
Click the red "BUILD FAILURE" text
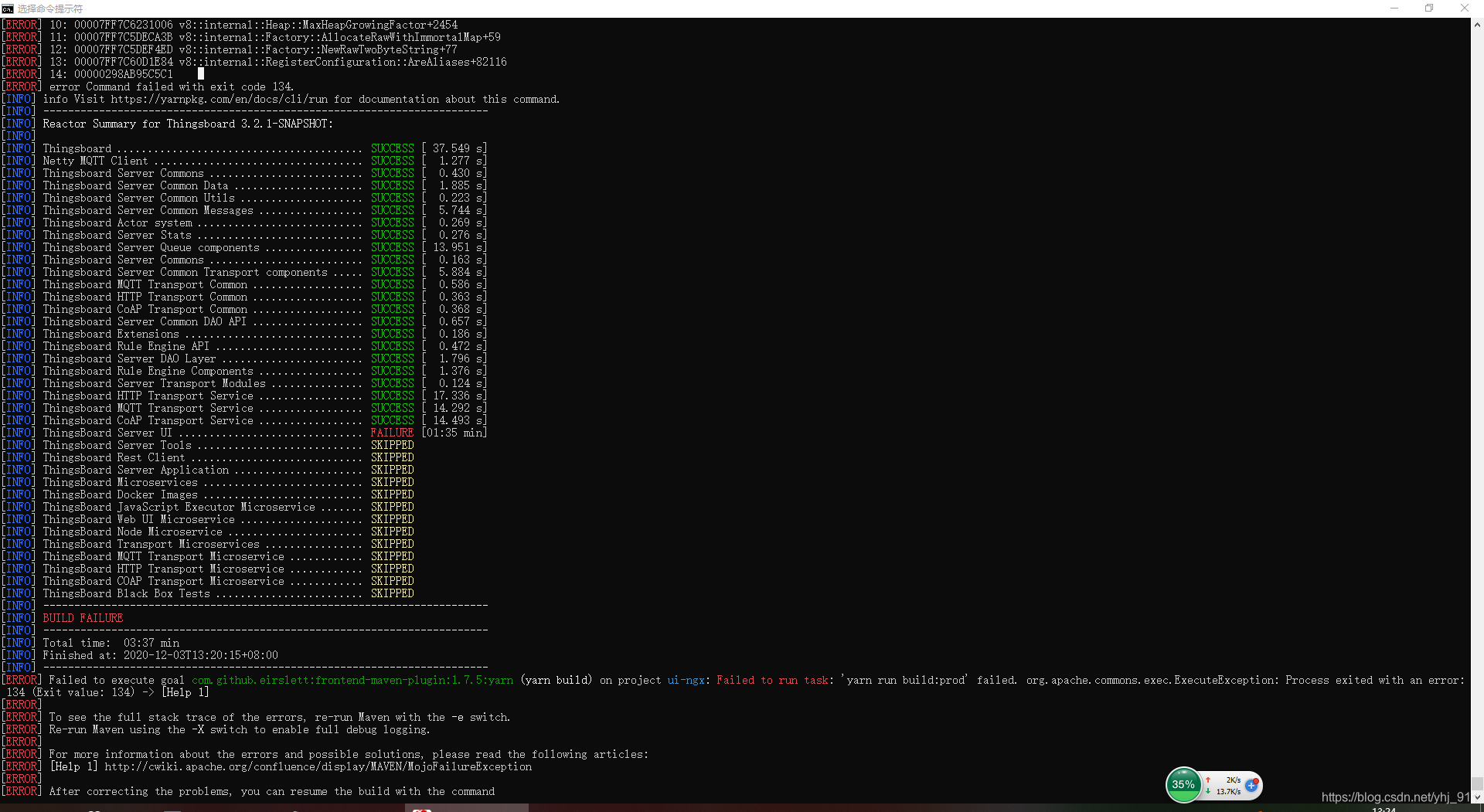[x=83, y=618]
